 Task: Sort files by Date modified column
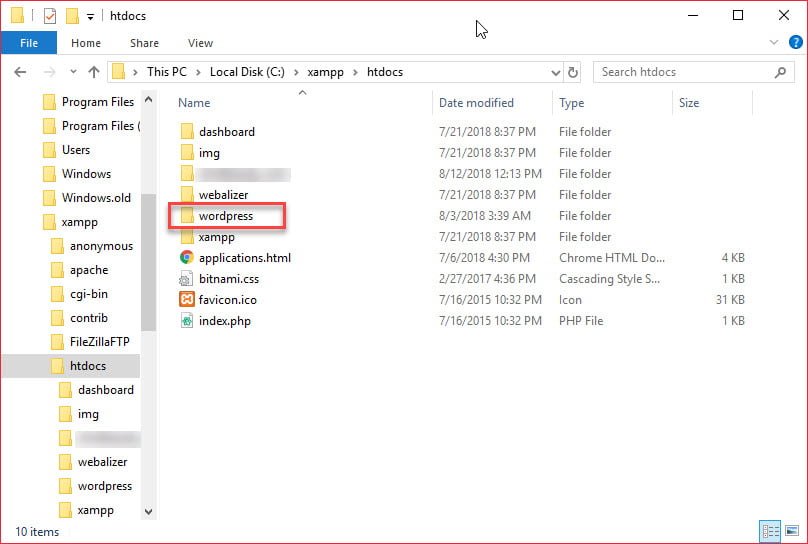click(x=476, y=103)
